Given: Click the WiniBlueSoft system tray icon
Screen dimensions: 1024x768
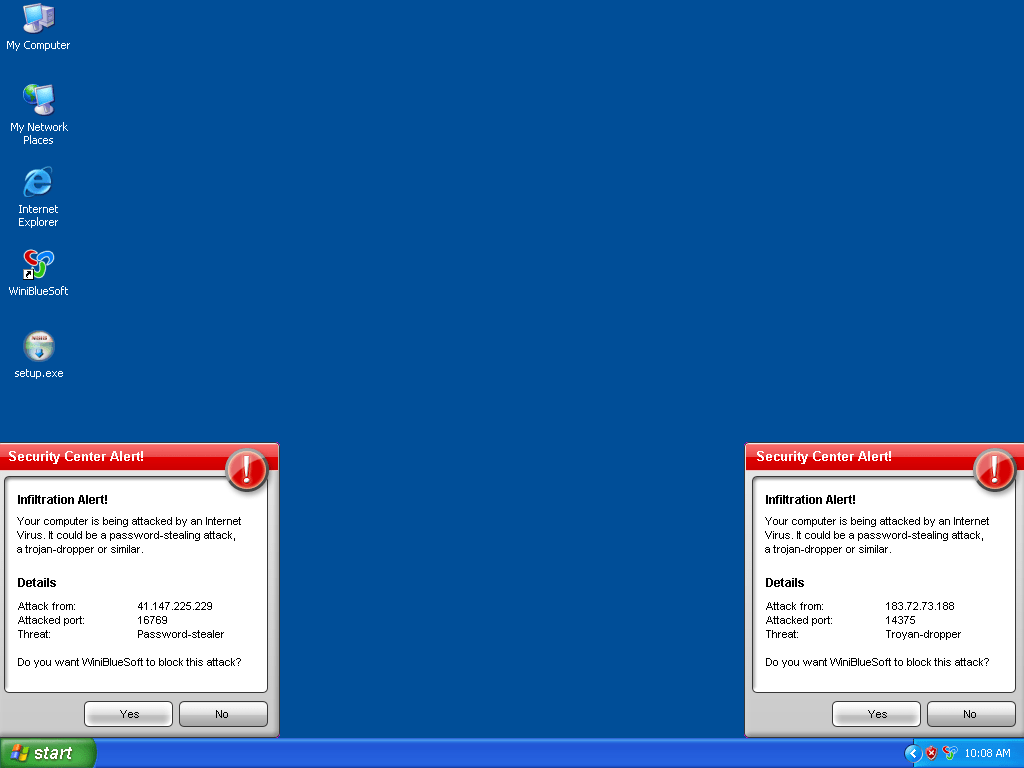Looking at the screenshot, I should coord(950,753).
